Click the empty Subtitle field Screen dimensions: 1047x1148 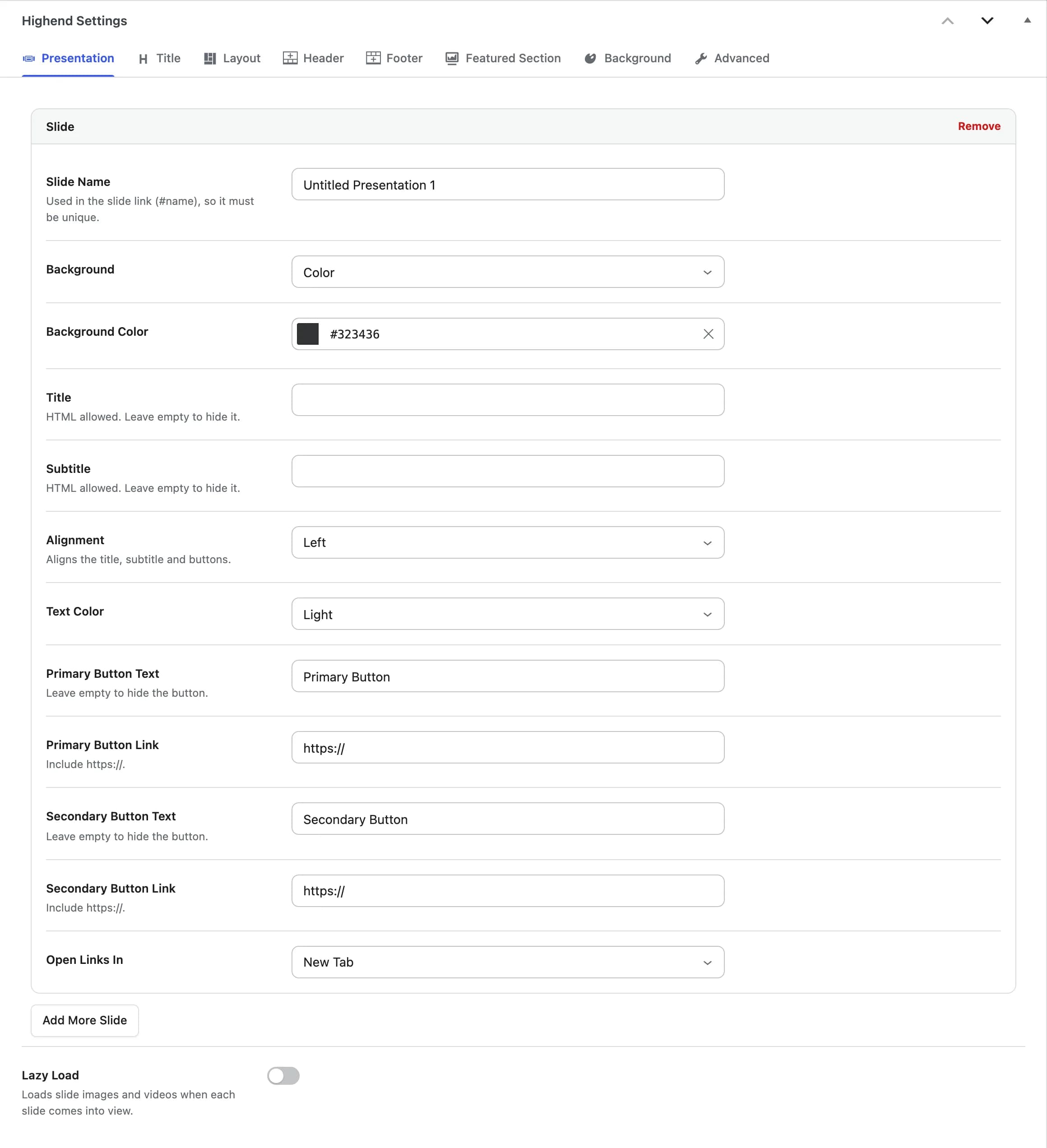point(508,471)
